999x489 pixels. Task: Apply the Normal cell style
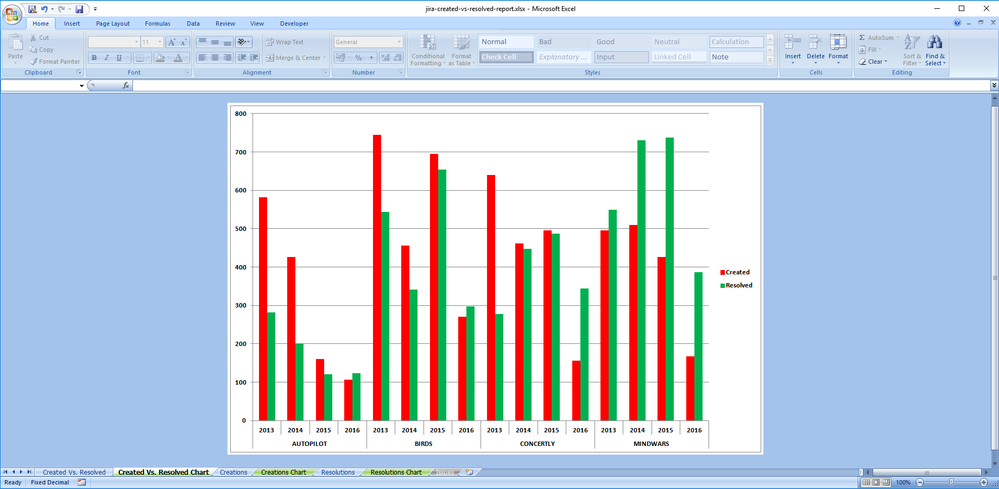tap(506, 41)
